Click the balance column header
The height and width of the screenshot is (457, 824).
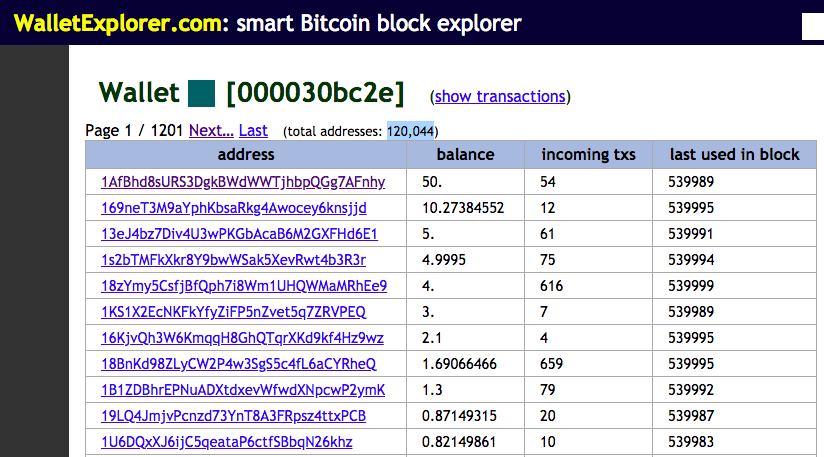point(466,154)
